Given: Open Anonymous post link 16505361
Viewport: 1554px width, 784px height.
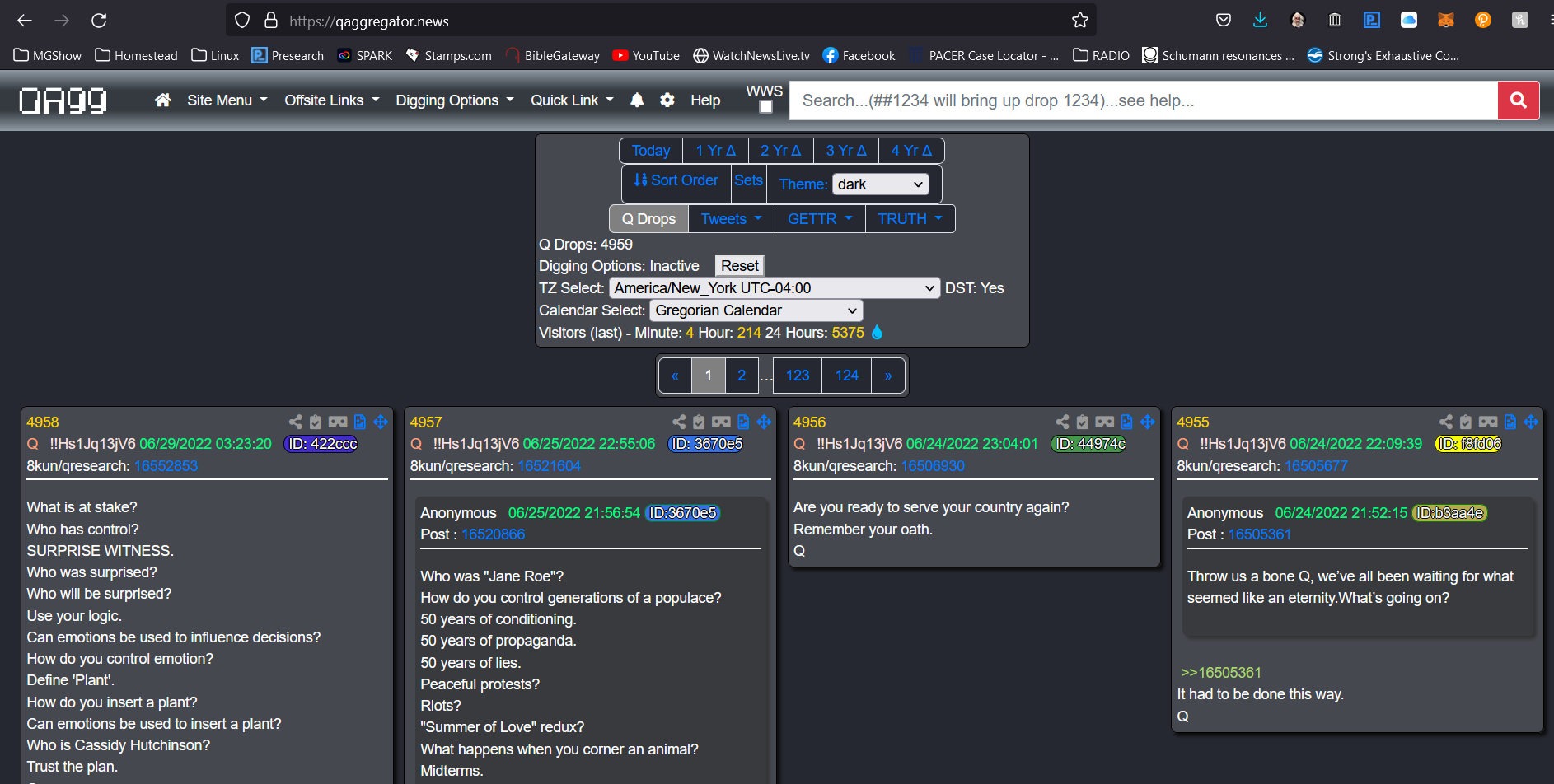Looking at the screenshot, I should click(1260, 534).
